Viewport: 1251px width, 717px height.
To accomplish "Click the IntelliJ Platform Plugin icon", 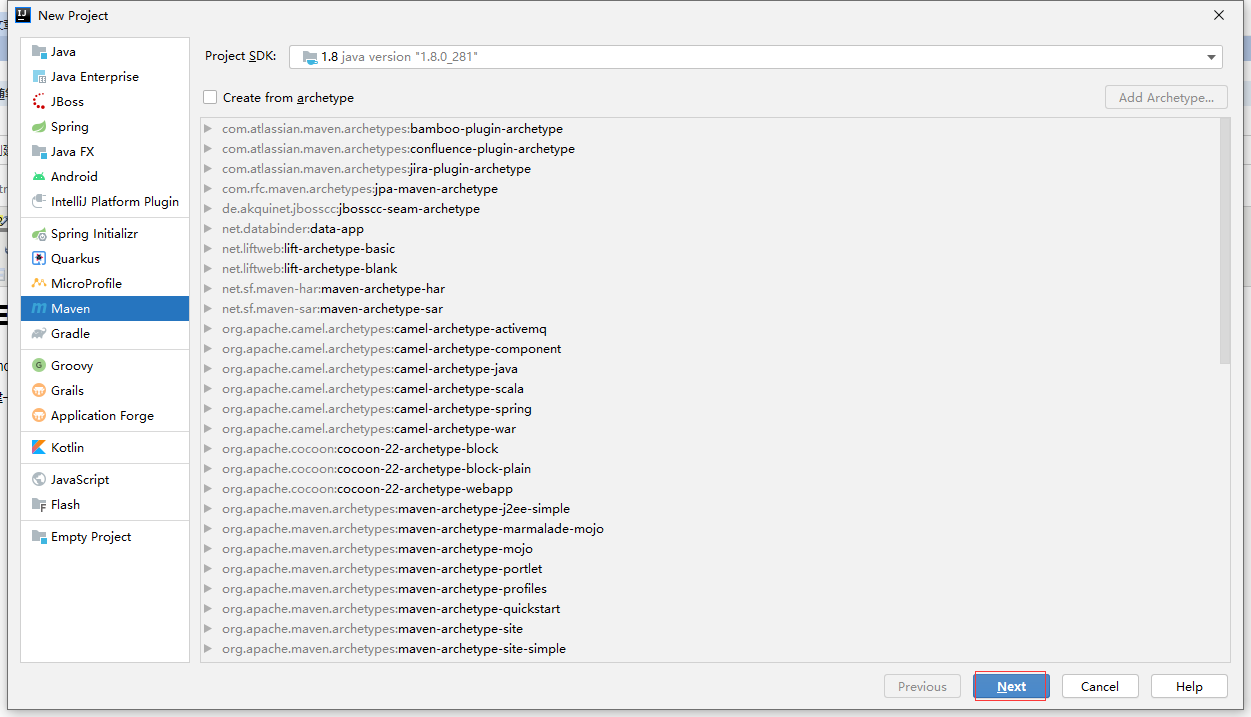I will [x=39, y=202].
